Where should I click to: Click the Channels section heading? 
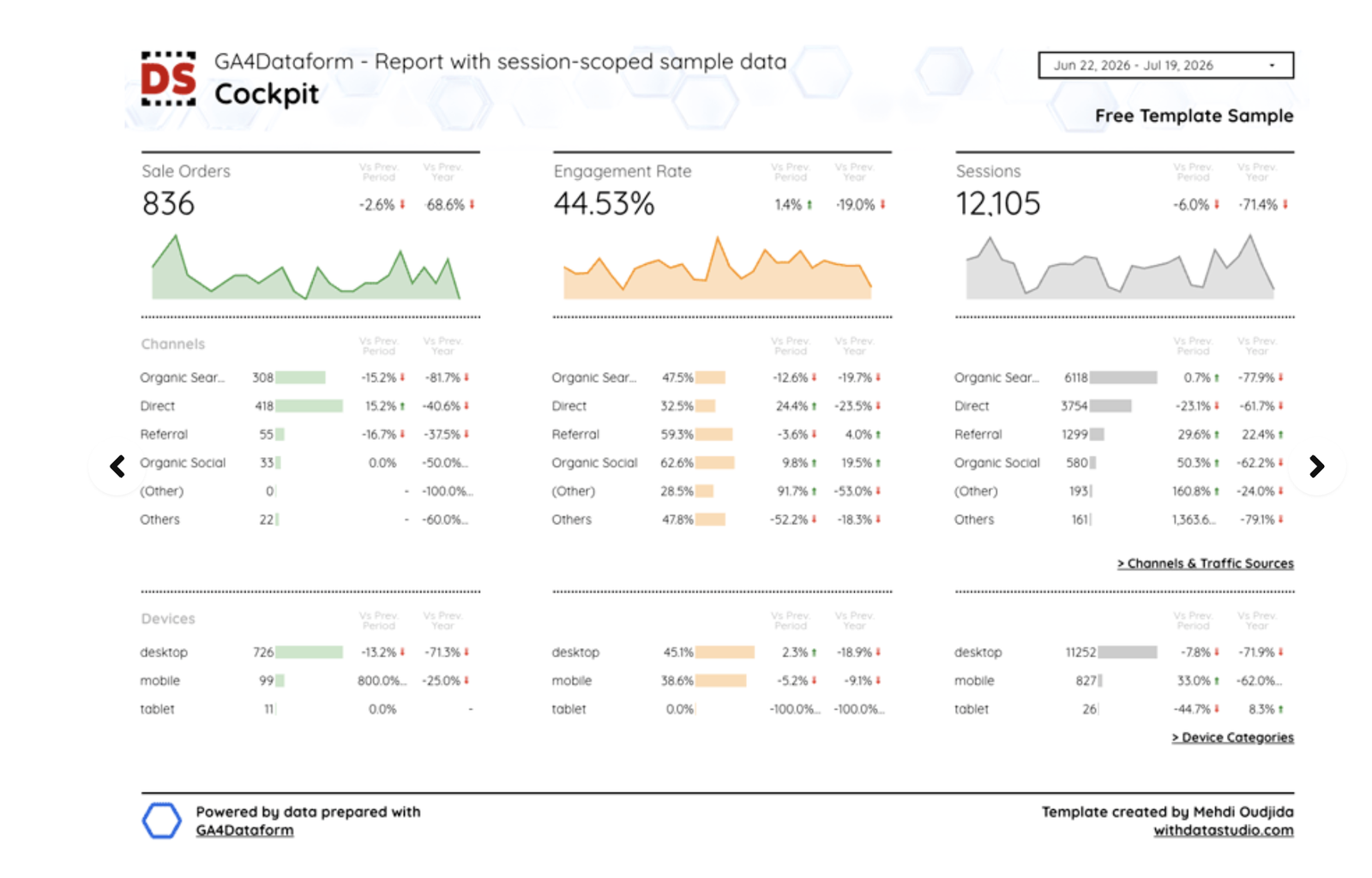click(x=173, y=344)
